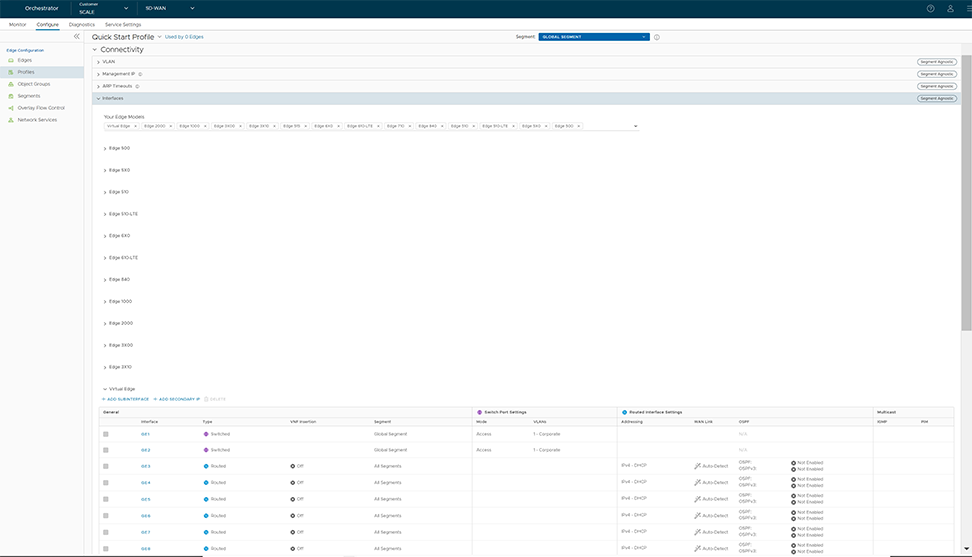Screen dimensions: 972x557
Task: Open the help icon in header
Action: tap(930, 8)
